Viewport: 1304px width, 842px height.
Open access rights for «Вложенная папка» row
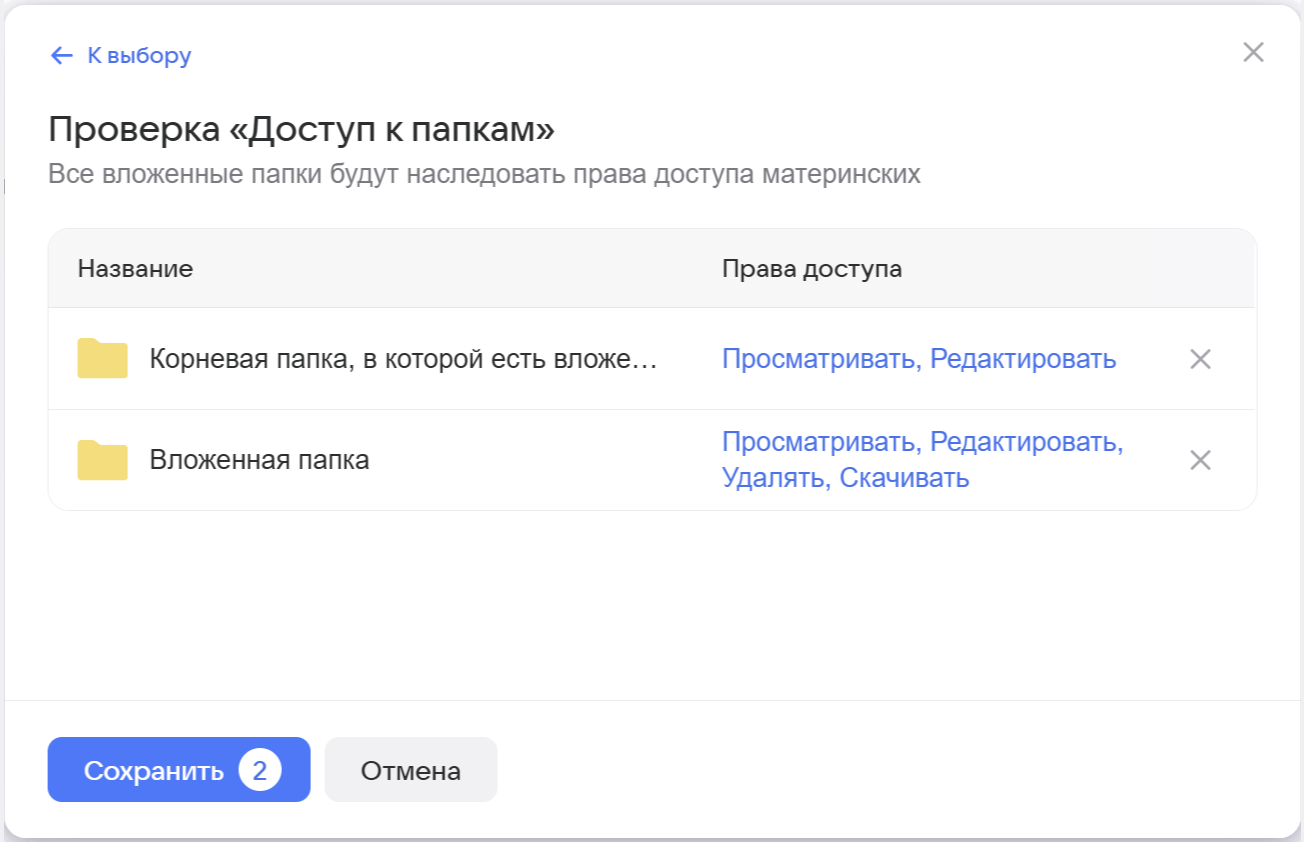(922, 460)
